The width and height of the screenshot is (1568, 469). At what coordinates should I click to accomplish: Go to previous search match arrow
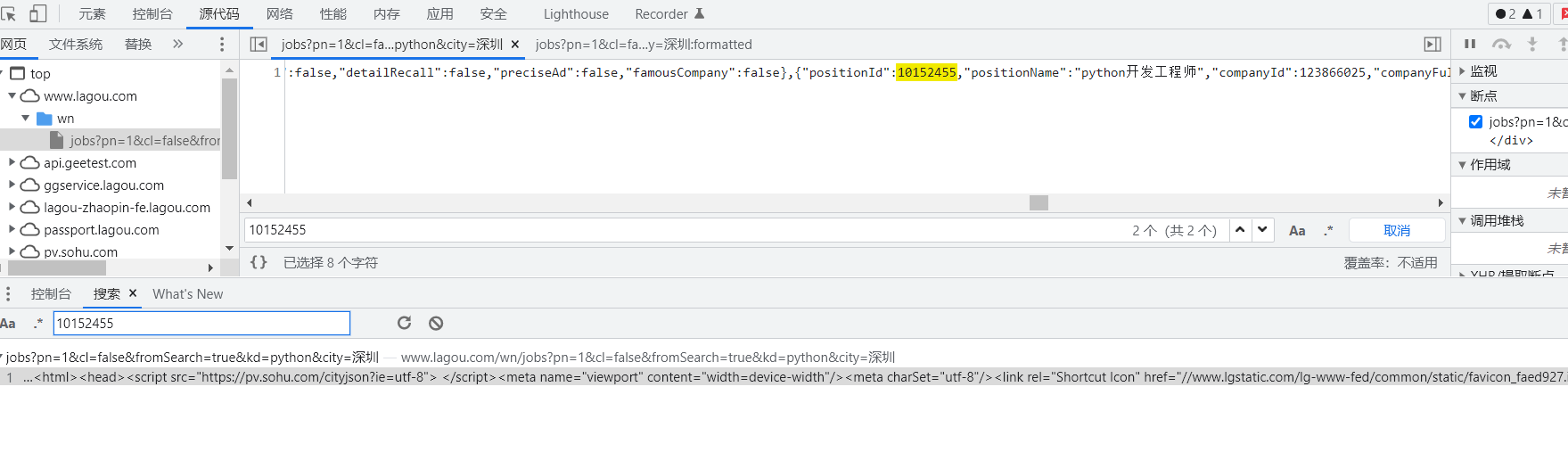pos(1240,230)
